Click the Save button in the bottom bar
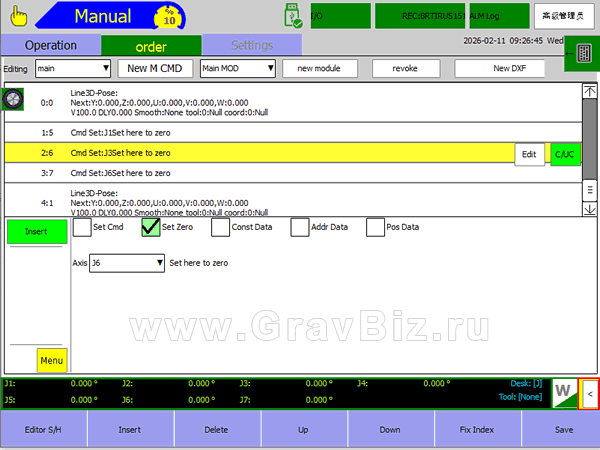Screen dimensions: 600x450 pos(563,429)
